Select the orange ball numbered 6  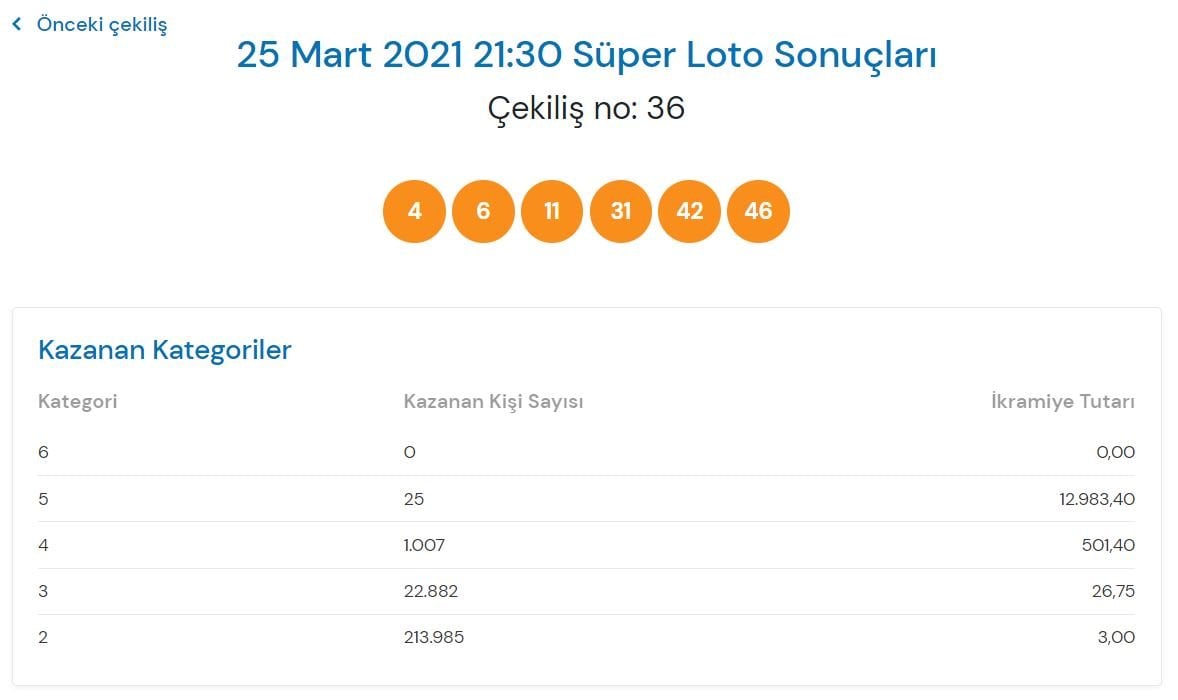(483, 211)
